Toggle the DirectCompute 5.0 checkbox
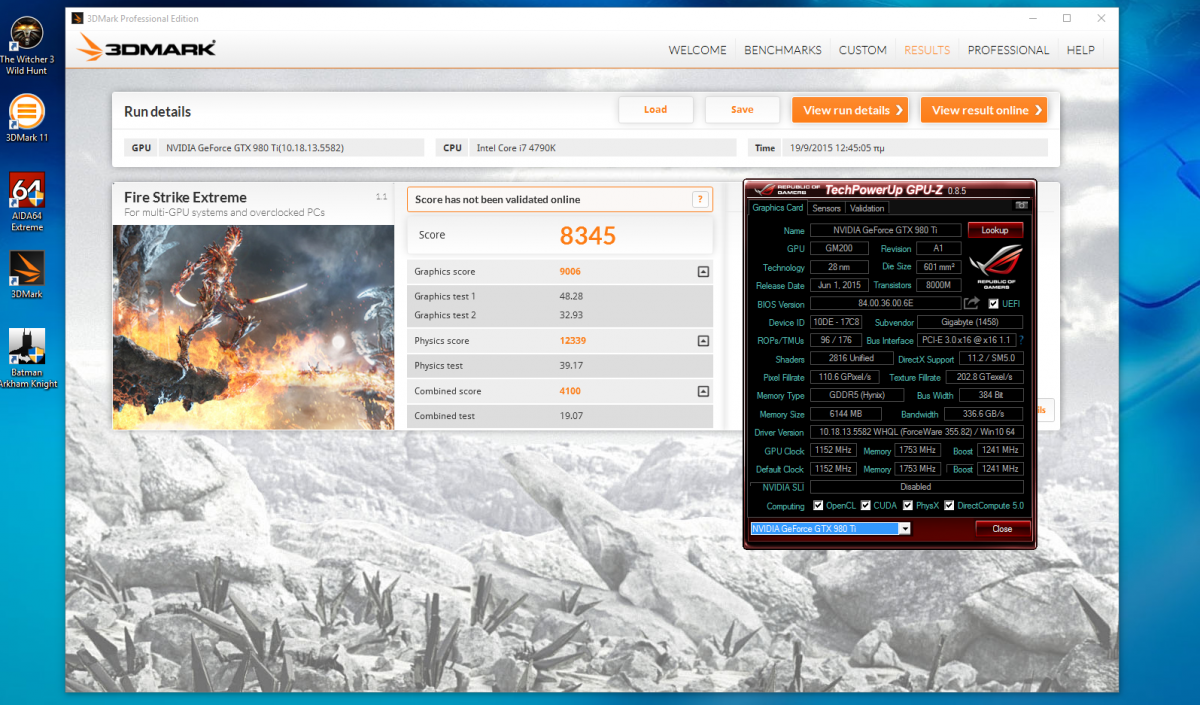 tap(949, 506)
